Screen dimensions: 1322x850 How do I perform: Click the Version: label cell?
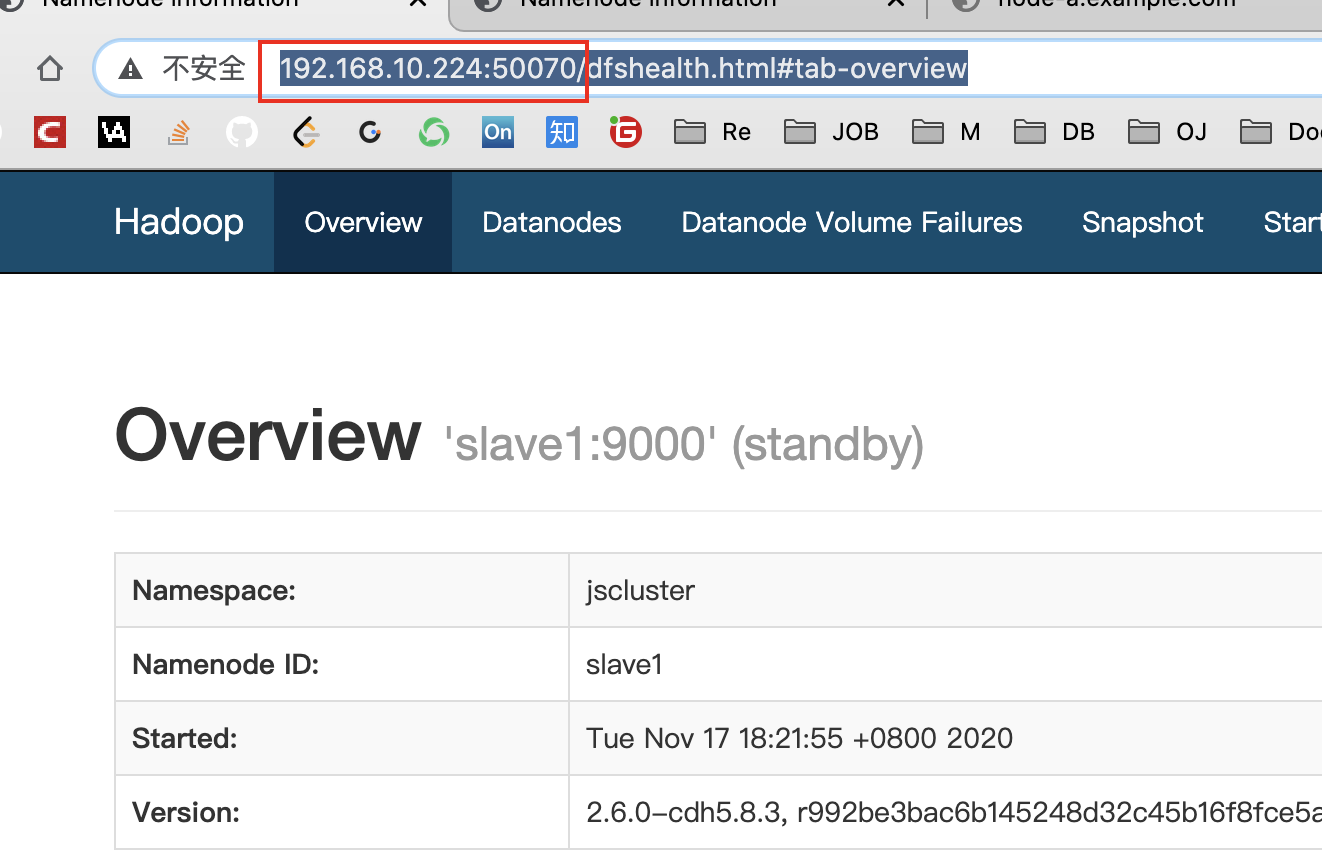tap(342, 812)
